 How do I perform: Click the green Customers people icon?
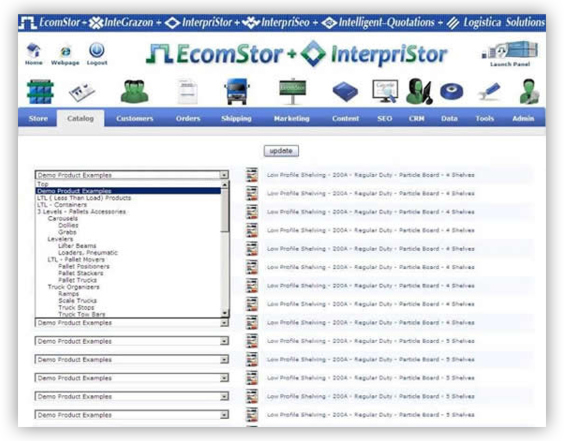click(x=134, y=92)
